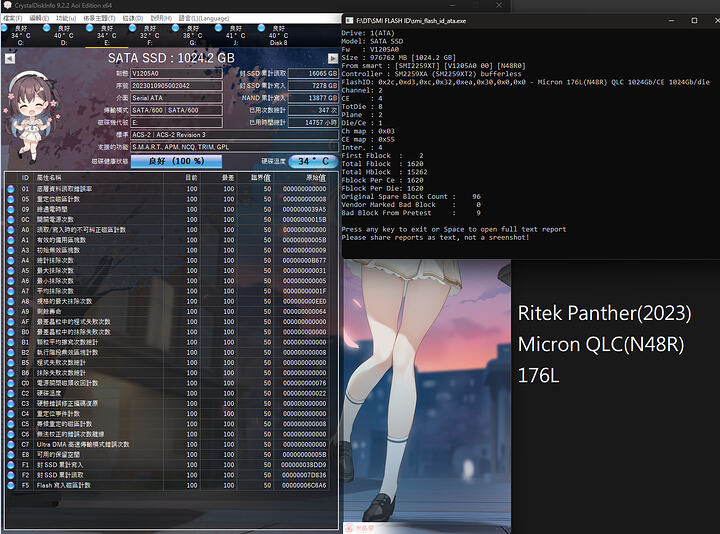Screen dimensions: 720x534
Task: Select the C2 硬碟溫度 attribute row
Action: 167,393
